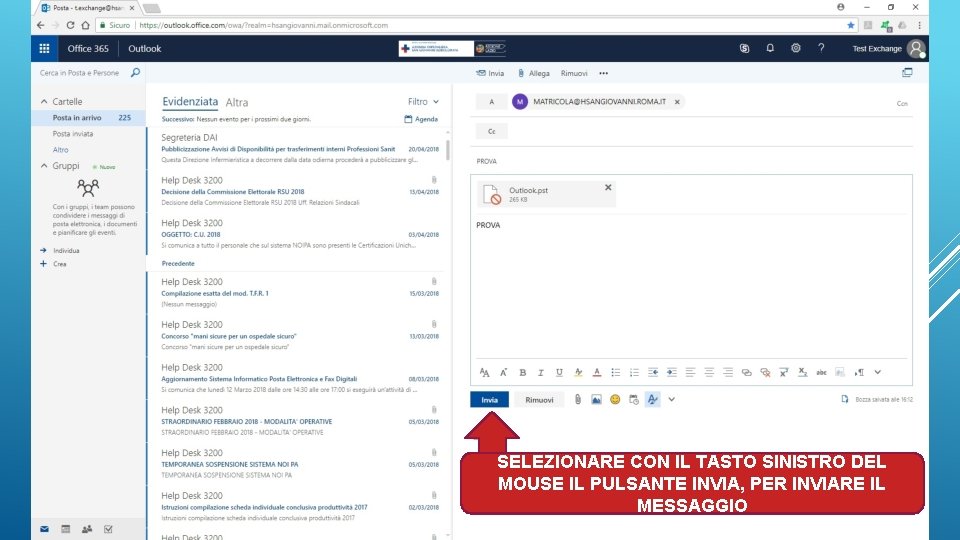
Task: Click the bottom Rimuovi button
Action: coord(539,400)
